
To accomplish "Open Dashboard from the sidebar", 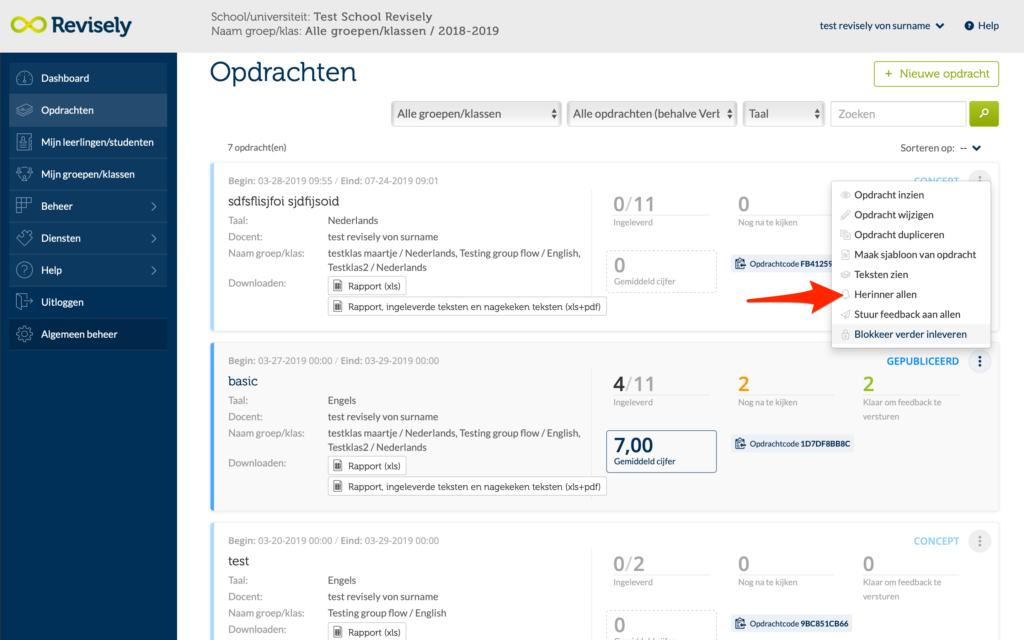I will pyautogui.click(x=88, y=78).
